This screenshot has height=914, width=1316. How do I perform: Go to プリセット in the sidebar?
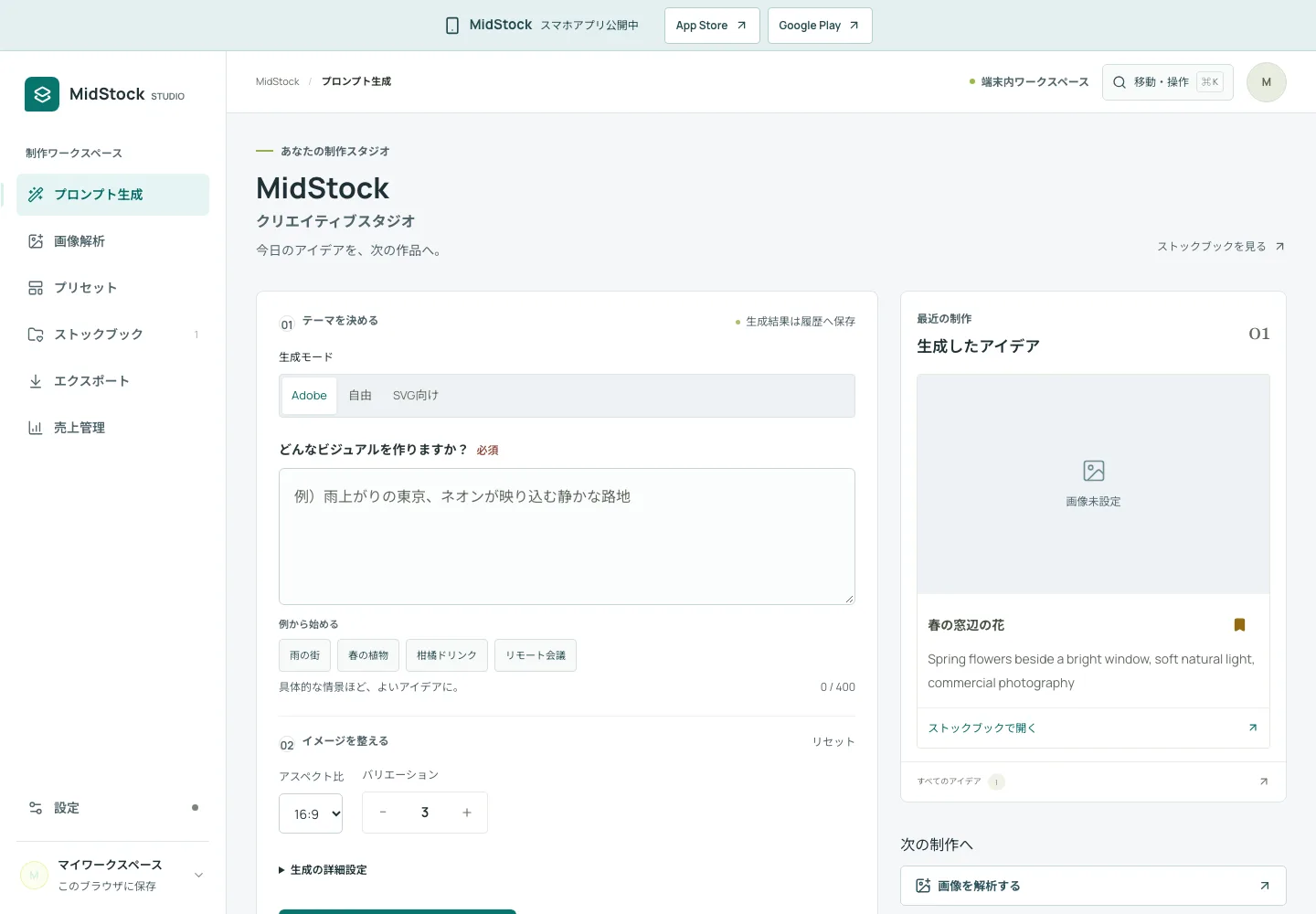coord(112,288)
